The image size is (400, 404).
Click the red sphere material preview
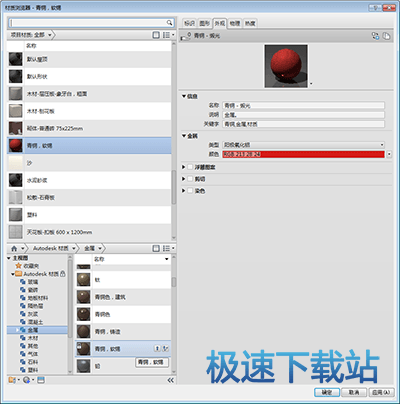point(286,66)
